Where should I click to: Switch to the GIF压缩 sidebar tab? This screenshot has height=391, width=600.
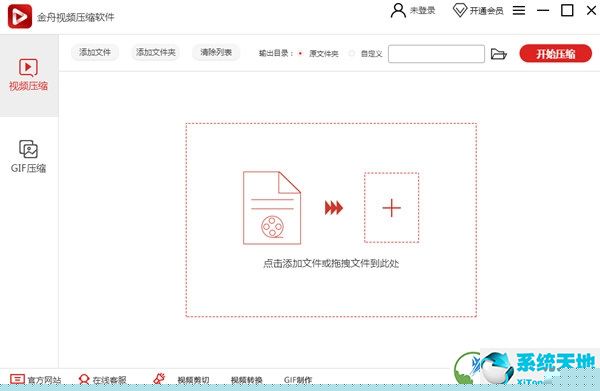point(28,156)
